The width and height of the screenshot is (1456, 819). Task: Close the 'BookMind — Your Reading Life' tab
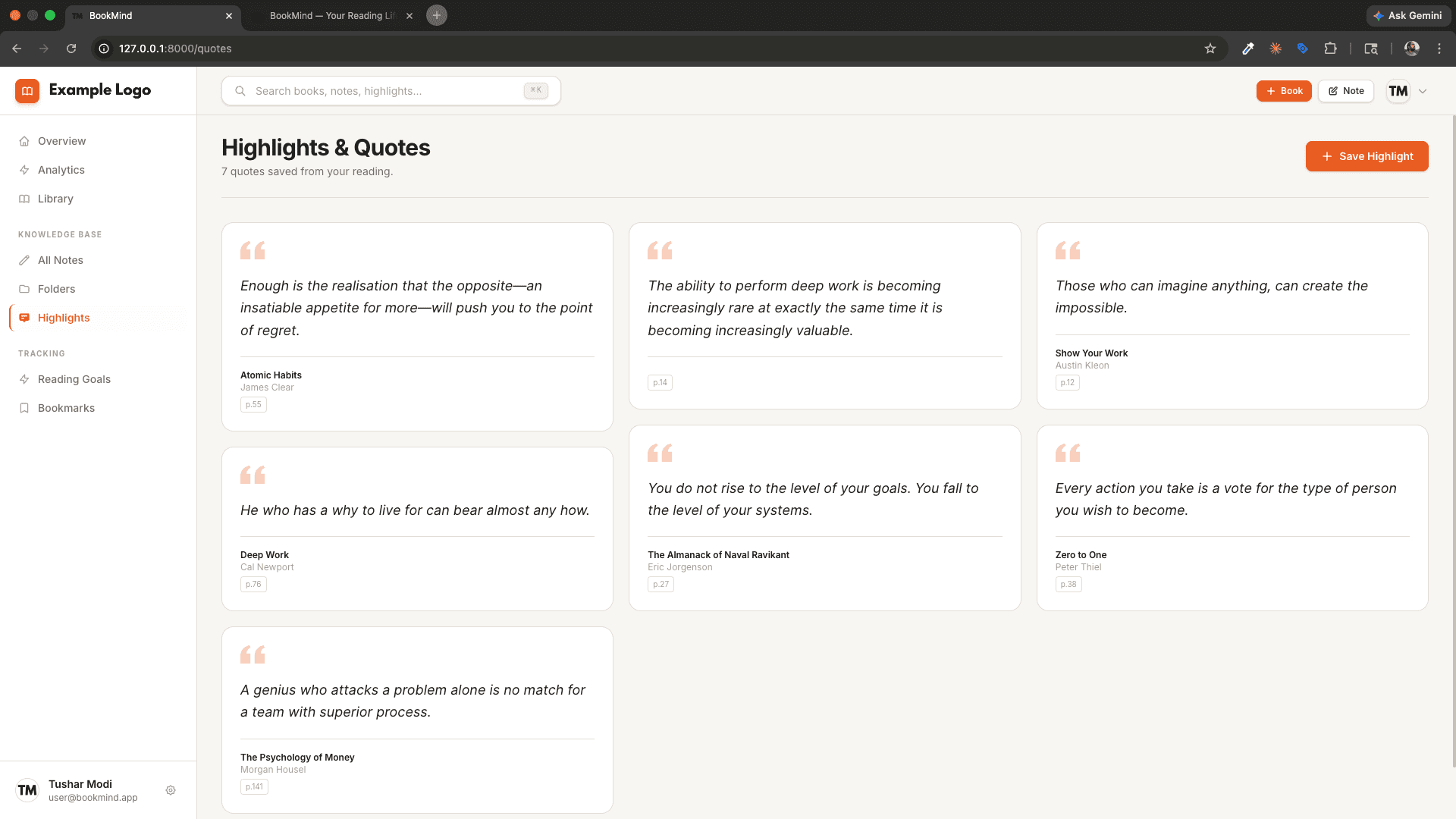coord(409,16)
